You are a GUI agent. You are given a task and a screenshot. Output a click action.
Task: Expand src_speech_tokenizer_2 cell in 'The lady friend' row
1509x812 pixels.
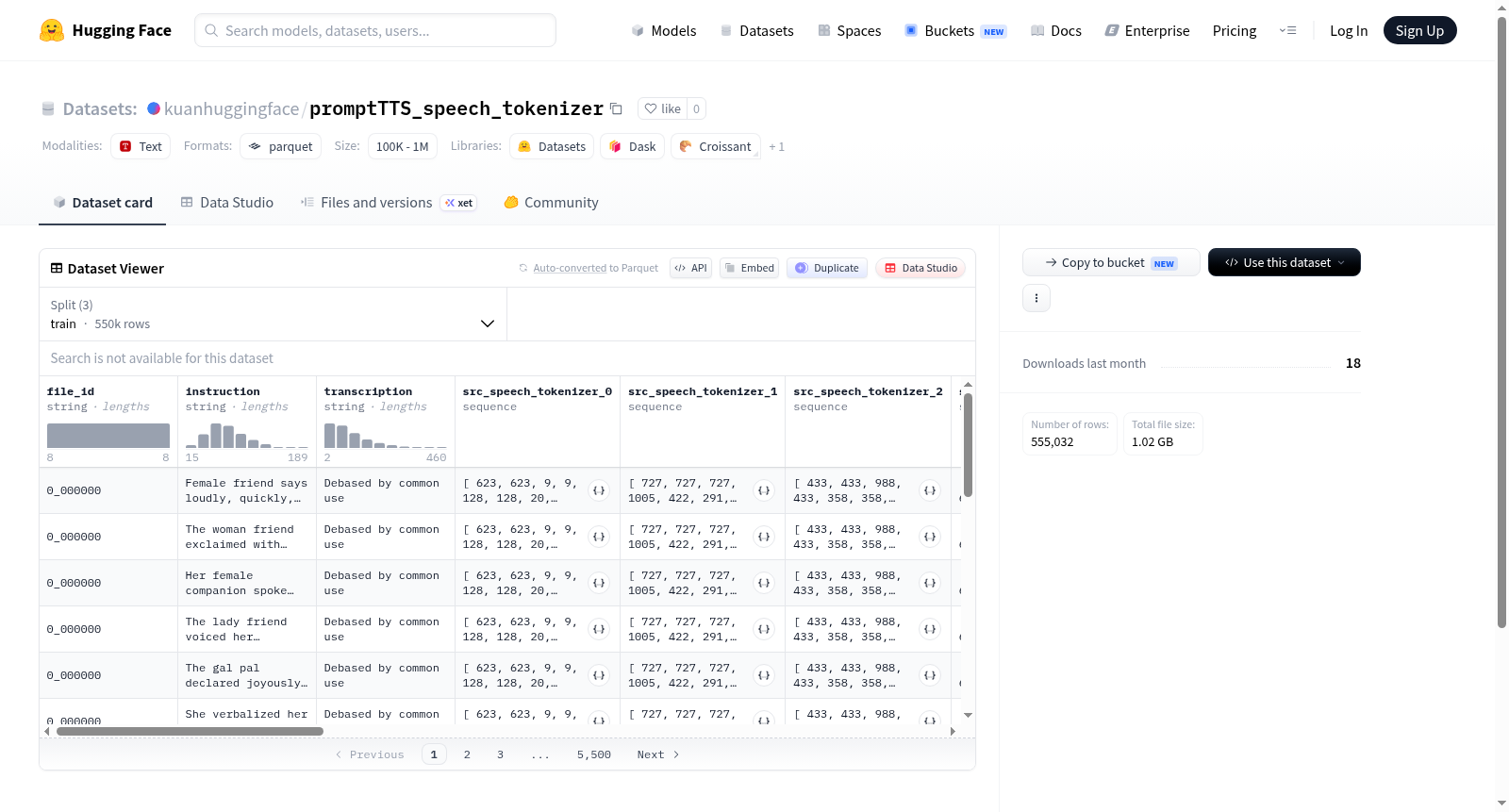coord(930,629)
